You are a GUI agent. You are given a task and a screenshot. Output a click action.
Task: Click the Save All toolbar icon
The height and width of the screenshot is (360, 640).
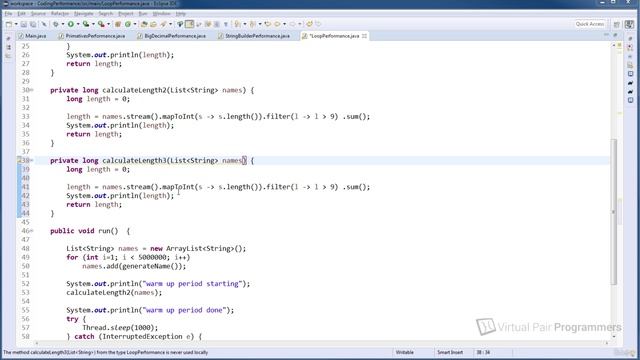point(33,24)
